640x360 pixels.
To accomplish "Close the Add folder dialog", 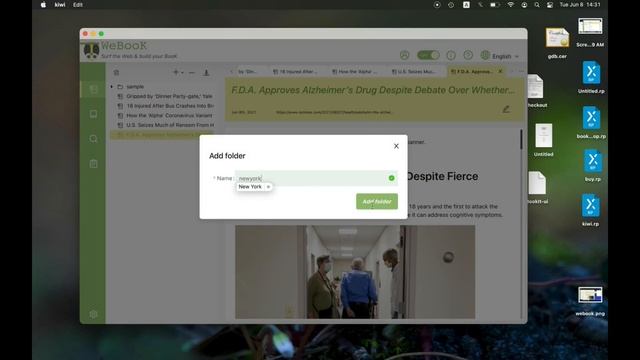I will coord(396,146).
